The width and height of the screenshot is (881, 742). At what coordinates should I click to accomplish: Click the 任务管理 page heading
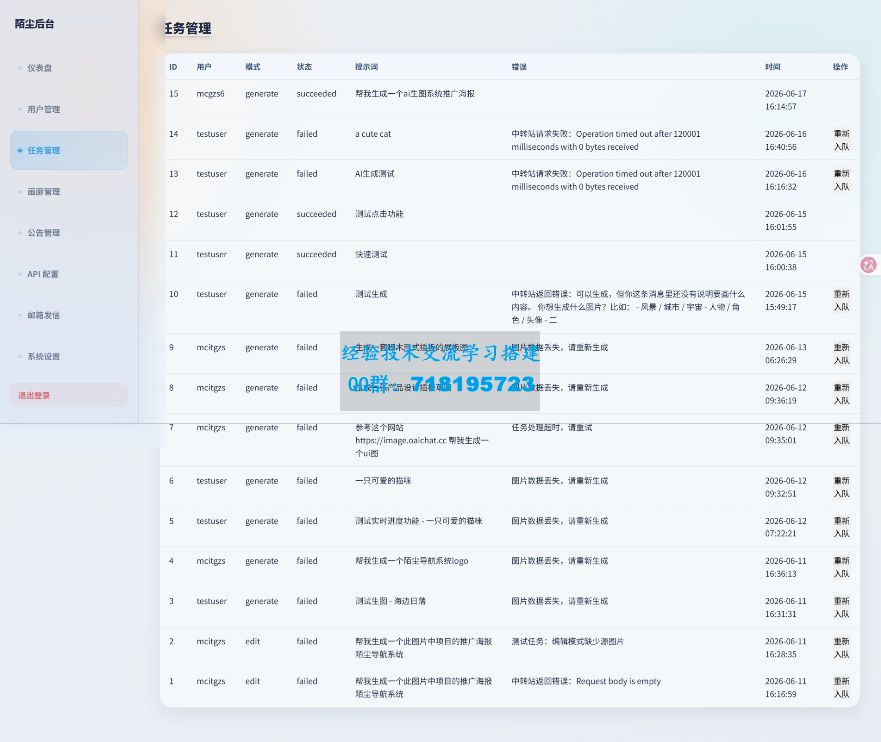coord(188,29)
